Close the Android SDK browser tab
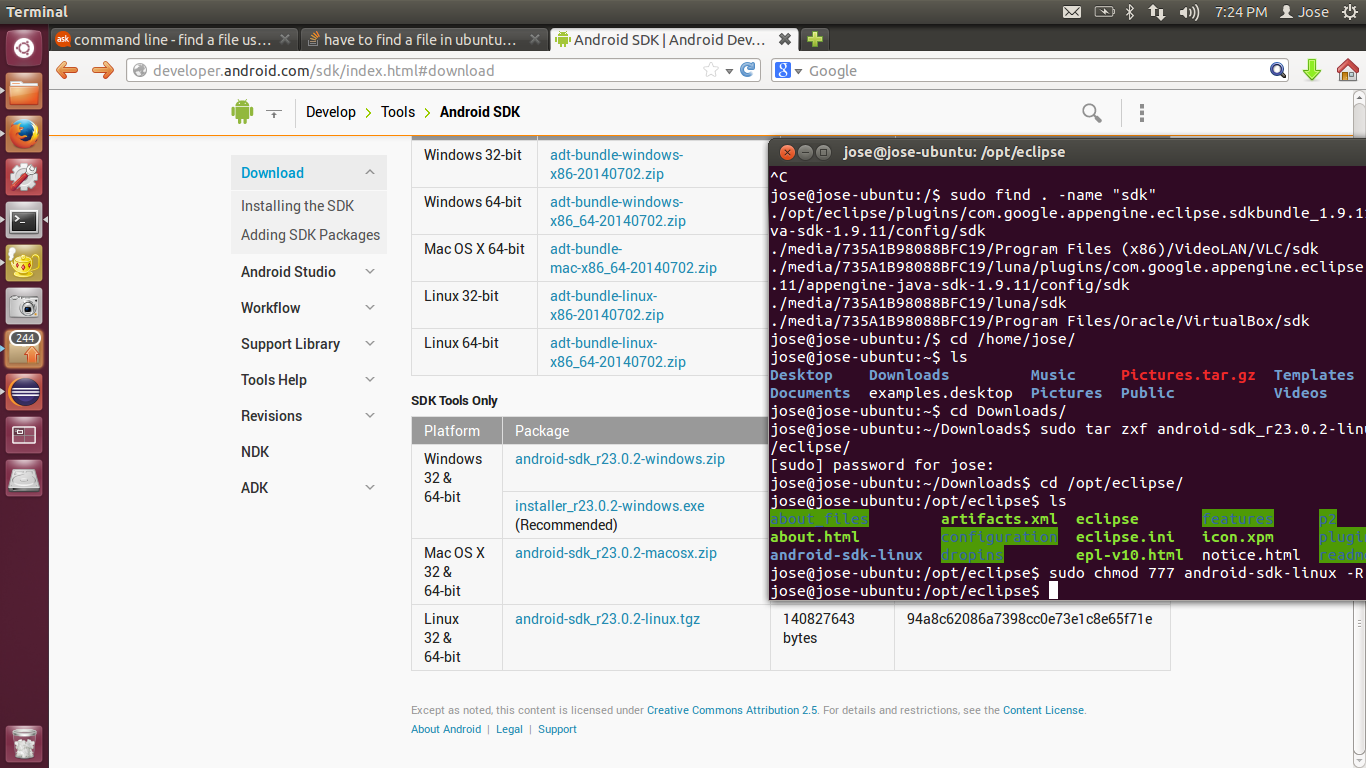Image resolution: width=1366 pixels, height=768 pixels. (785, 40)
